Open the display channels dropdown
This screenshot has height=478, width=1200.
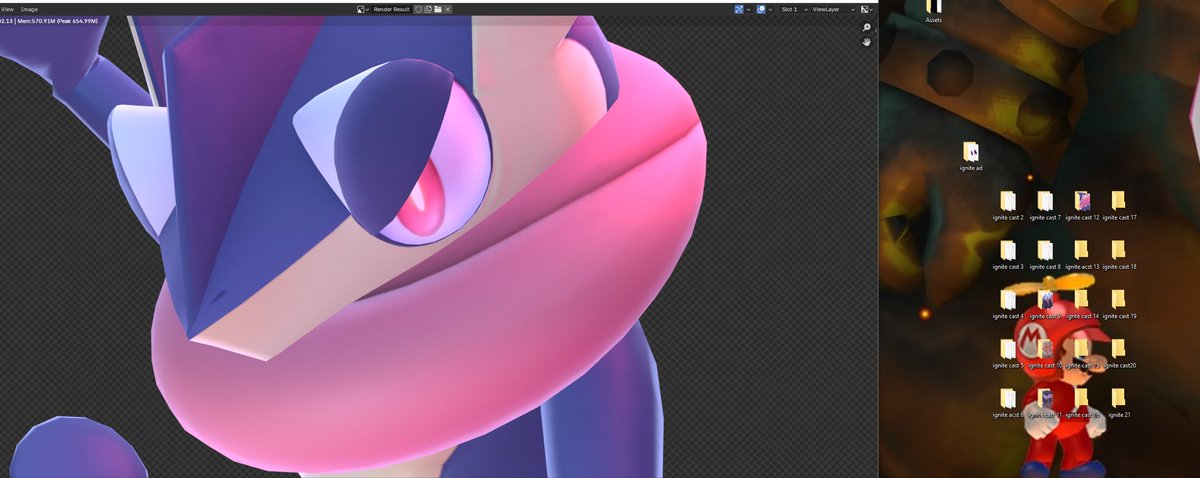click(x=867, y=9)
